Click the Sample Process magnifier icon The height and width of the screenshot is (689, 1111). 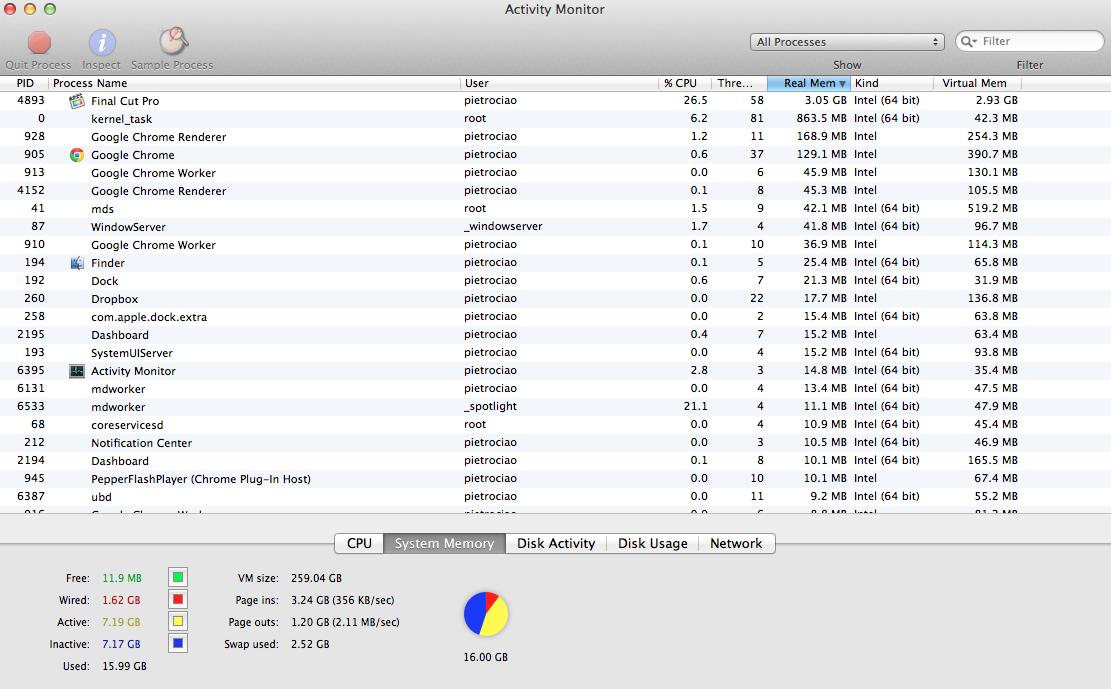click(173, 42)
